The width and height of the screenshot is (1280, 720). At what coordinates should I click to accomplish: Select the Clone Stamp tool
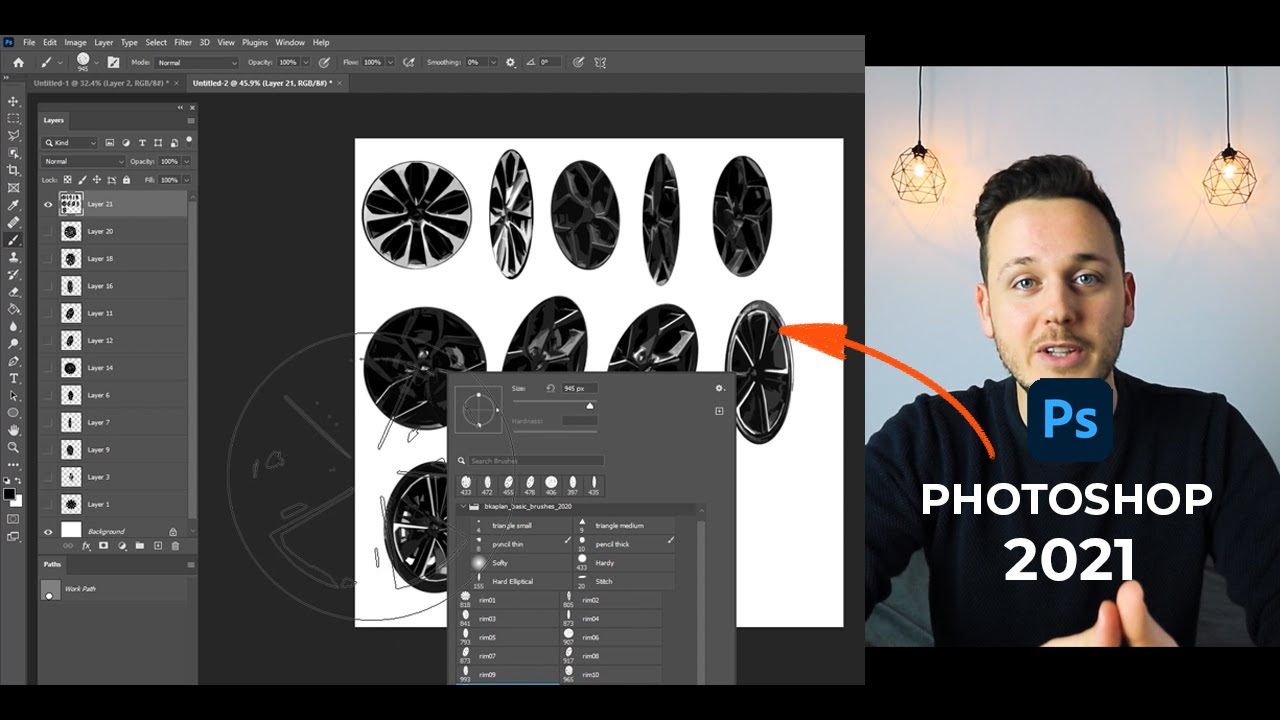pyautogui.click(x=14, y=257)
